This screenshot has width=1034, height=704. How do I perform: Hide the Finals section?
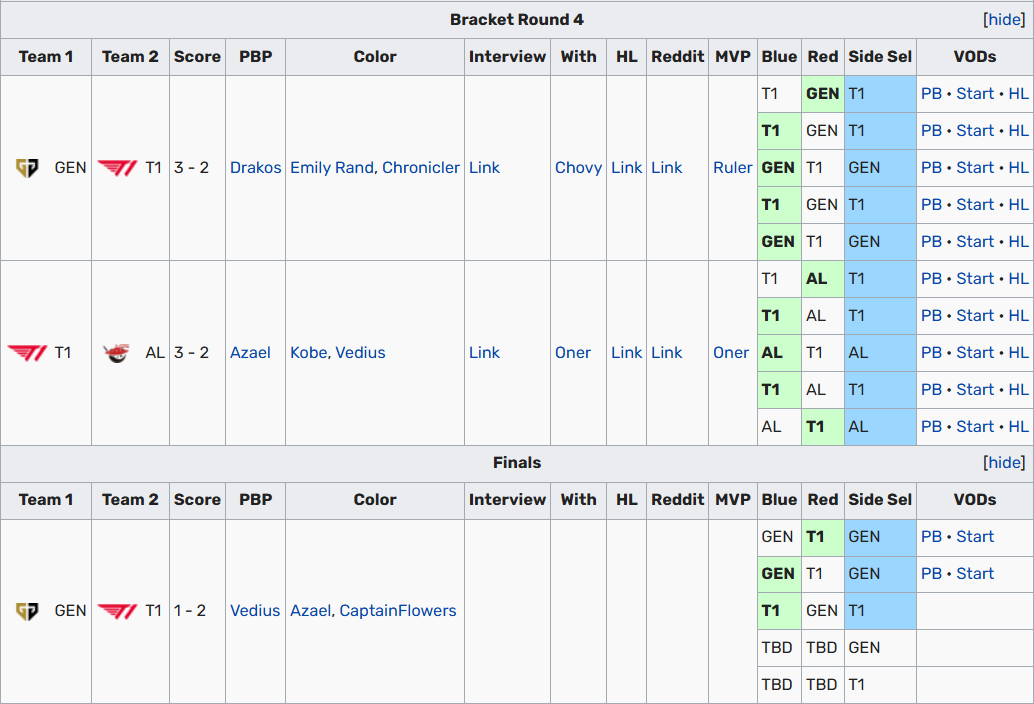[x=1004, y=463]
